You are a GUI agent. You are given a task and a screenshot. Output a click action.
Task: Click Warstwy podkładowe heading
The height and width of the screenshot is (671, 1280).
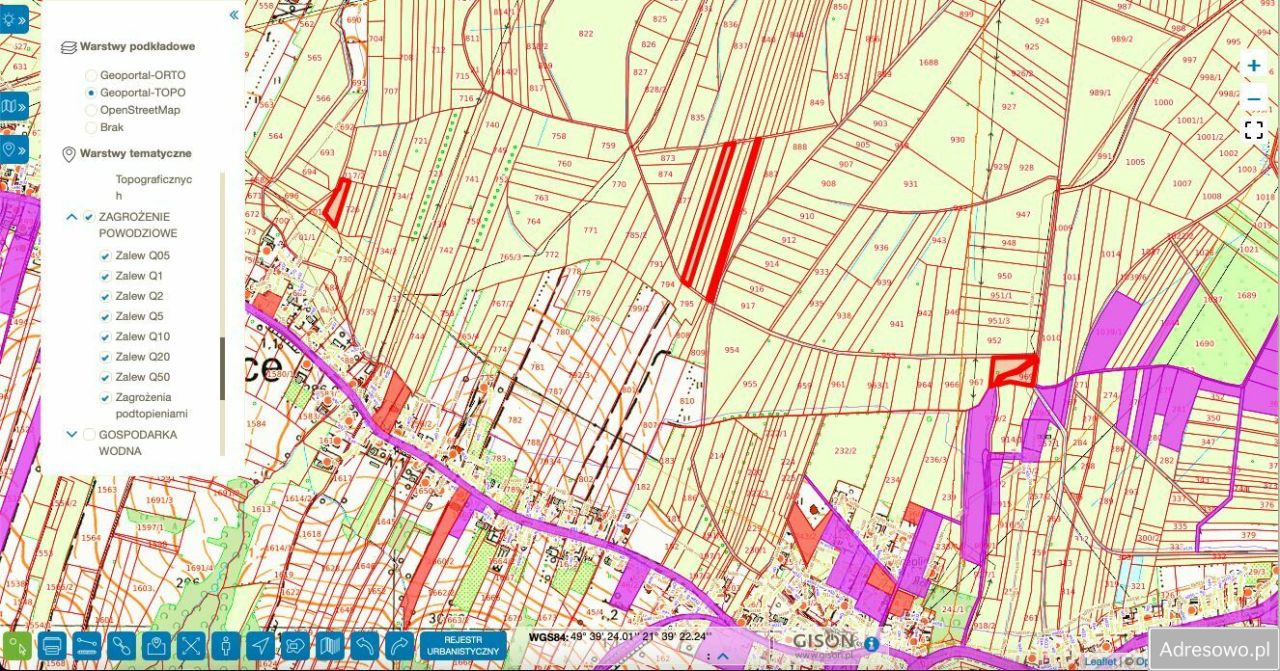coord(137,46)
